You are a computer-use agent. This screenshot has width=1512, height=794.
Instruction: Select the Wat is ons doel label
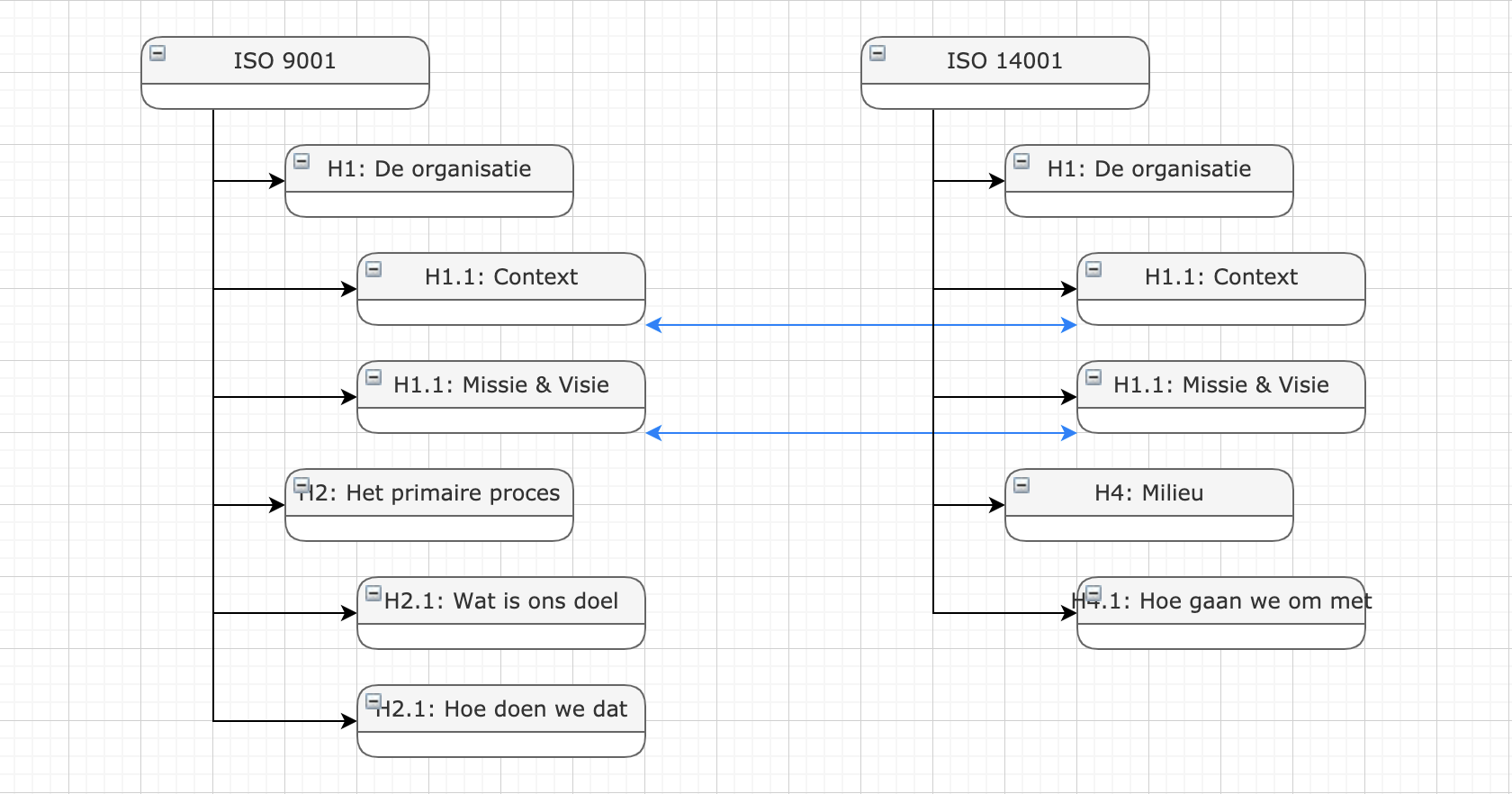coord(501,601)
